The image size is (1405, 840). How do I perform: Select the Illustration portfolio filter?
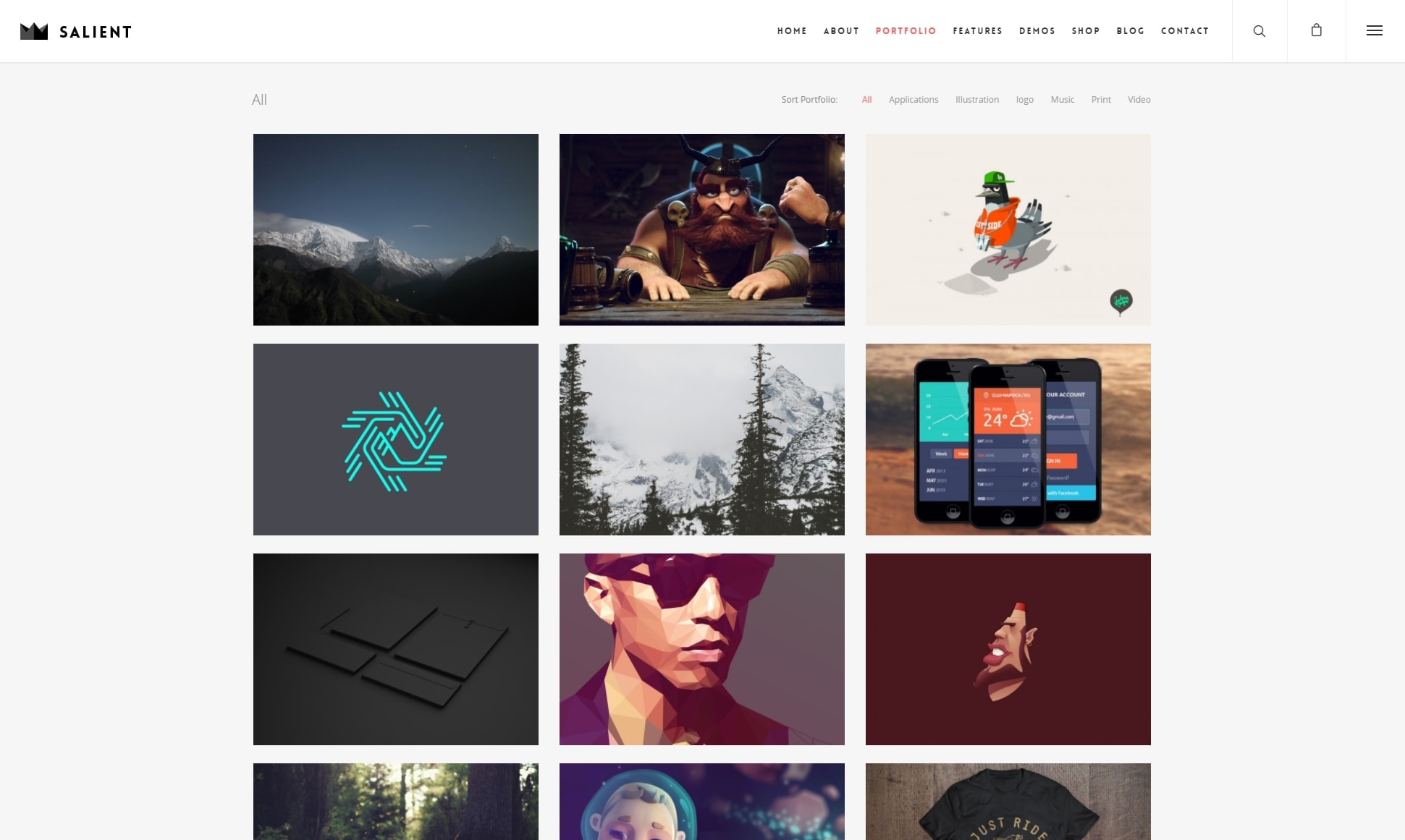[x=977, y=99]
